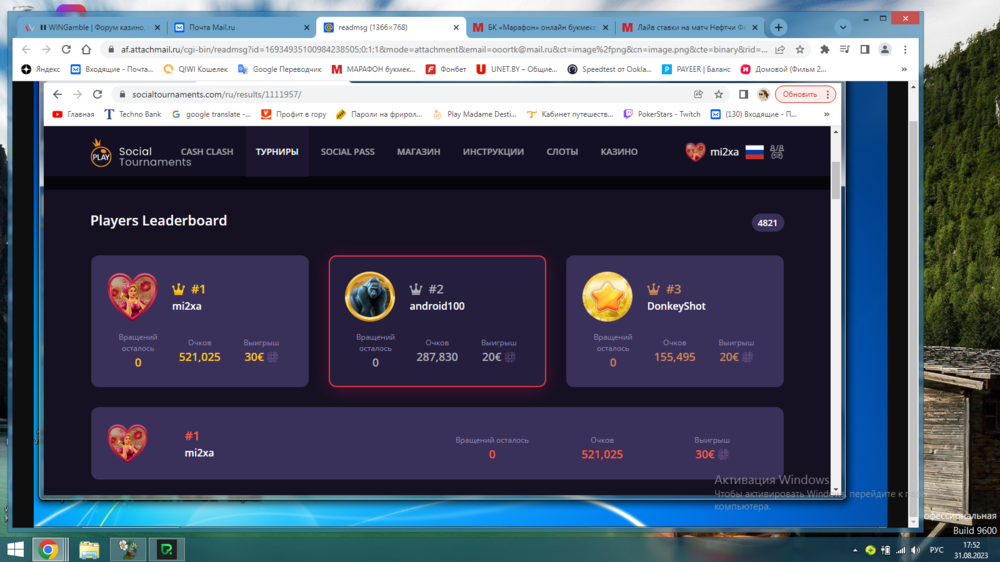Image resolution: width=1000 pixels, height=562 pixels.
Task: Click the QIWI Кошелек bookmark
Action: (200, 69)
